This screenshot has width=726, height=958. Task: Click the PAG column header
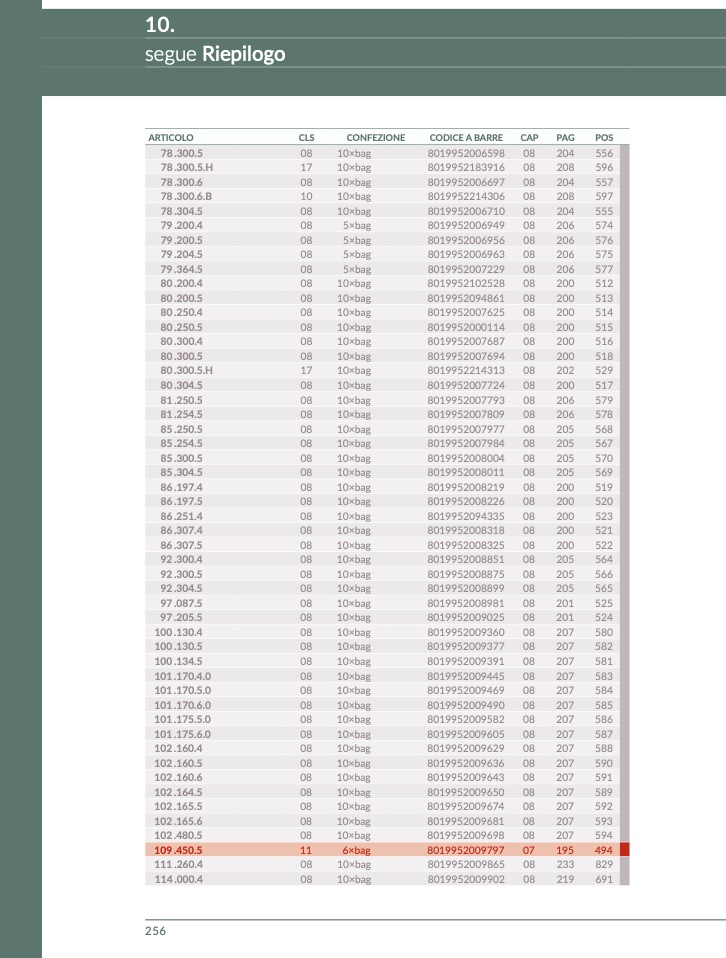565,137
